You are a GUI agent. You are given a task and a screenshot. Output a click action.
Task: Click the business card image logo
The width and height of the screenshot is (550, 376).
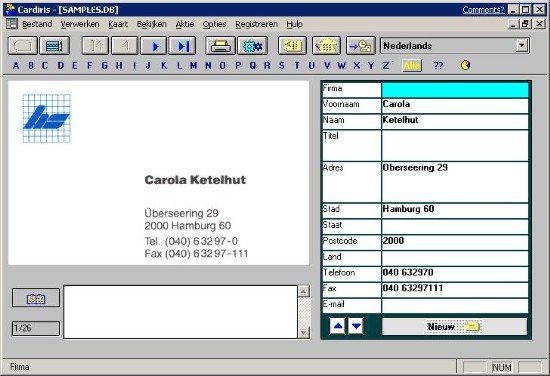click(x=47, y=119)
